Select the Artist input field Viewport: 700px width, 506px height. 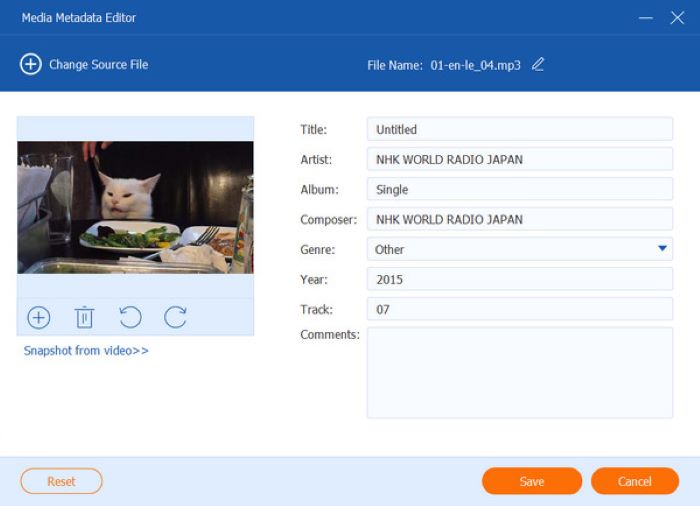(520, 159)
